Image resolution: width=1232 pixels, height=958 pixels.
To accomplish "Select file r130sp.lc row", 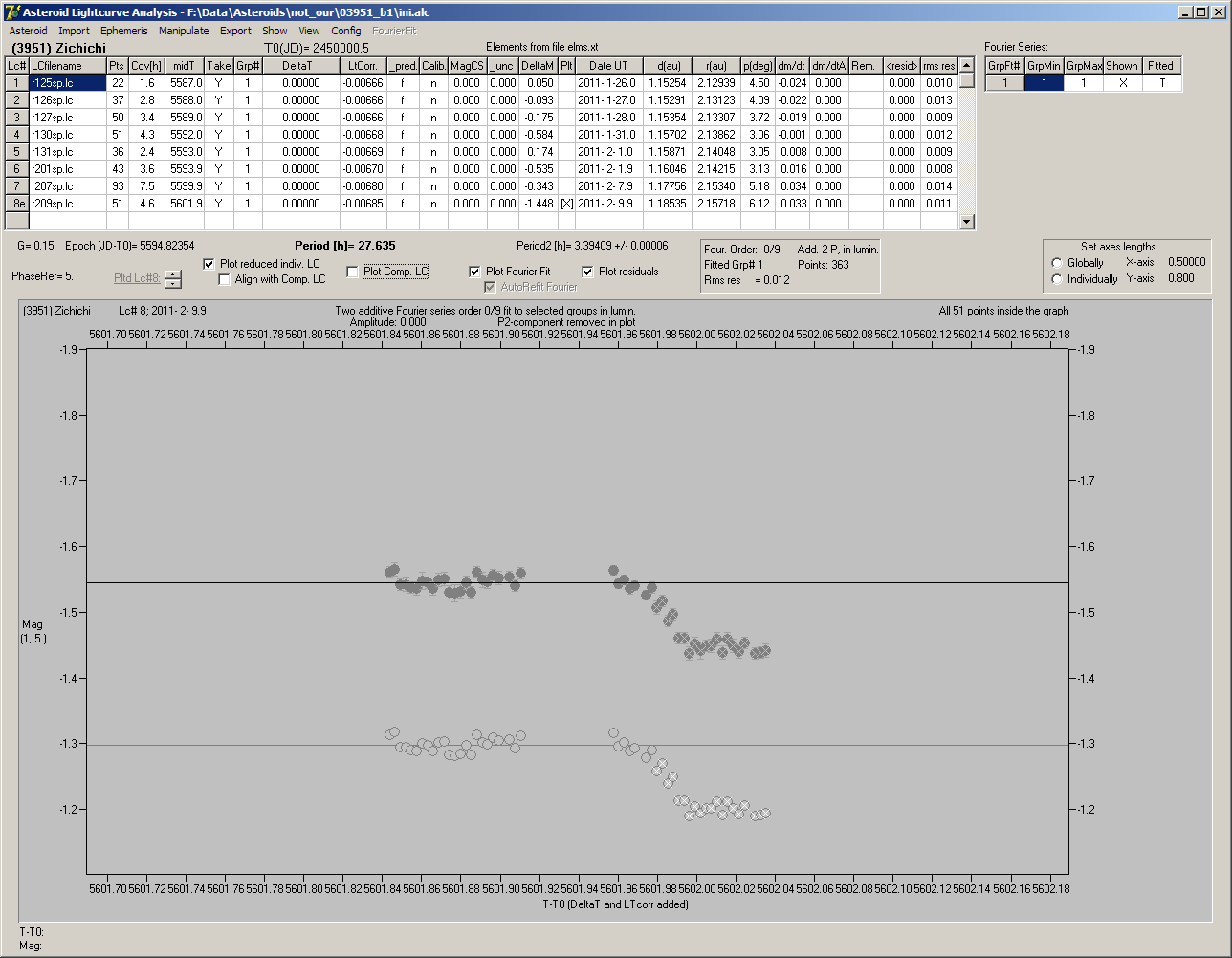I will [x=67, y=135].
